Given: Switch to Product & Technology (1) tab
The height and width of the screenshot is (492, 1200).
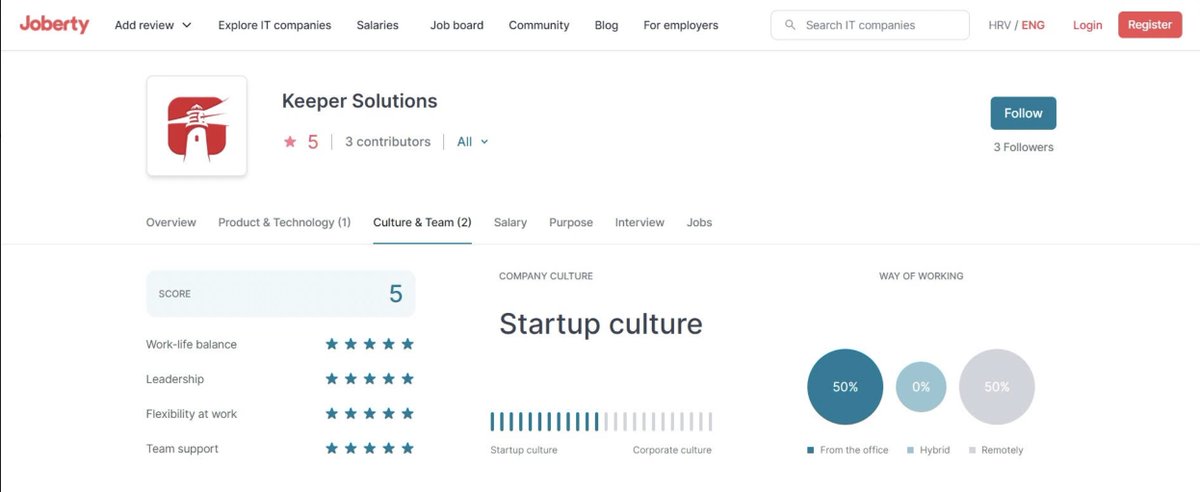Looking at the screenshot, I should click(x=284, y=222).
